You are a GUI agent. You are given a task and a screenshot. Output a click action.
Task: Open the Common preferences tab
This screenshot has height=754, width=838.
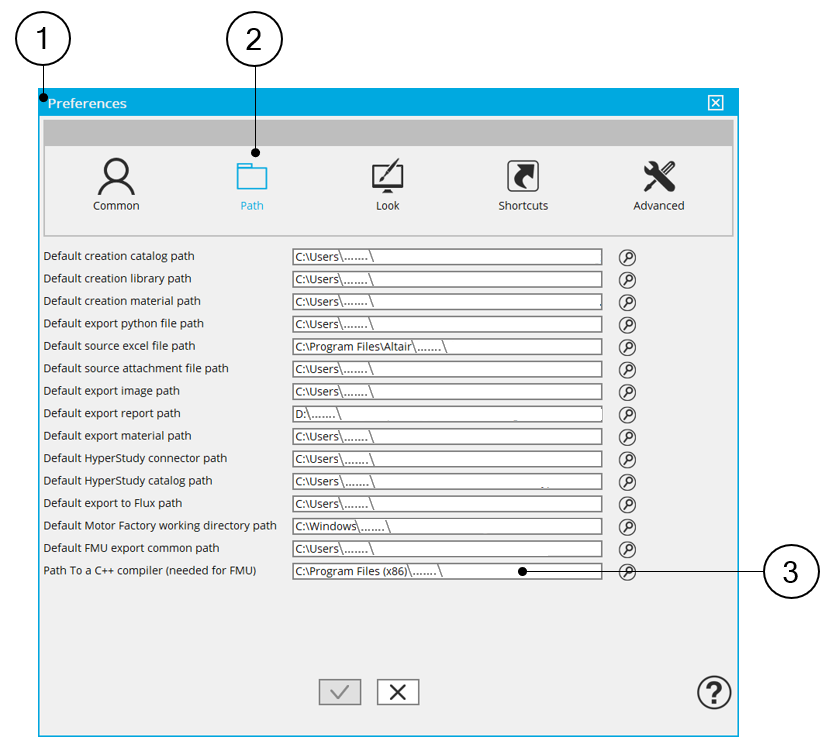(x=116, y=185)
